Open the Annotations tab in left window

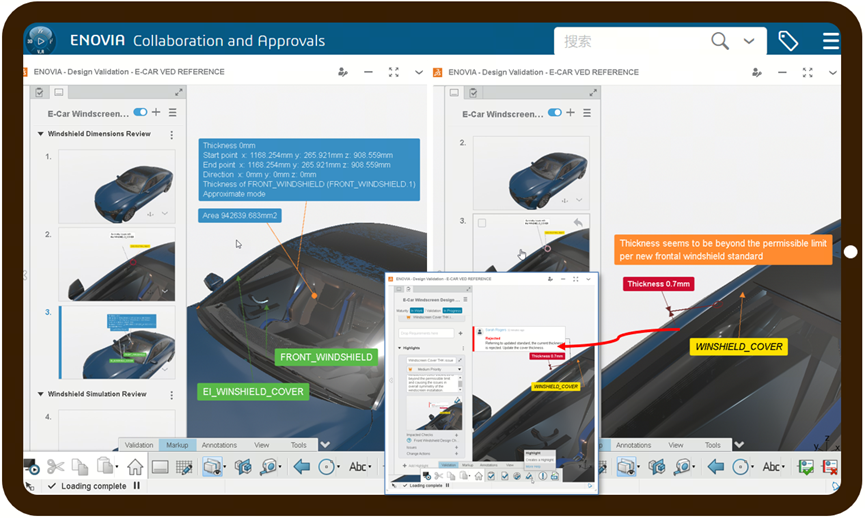point(219,445)
